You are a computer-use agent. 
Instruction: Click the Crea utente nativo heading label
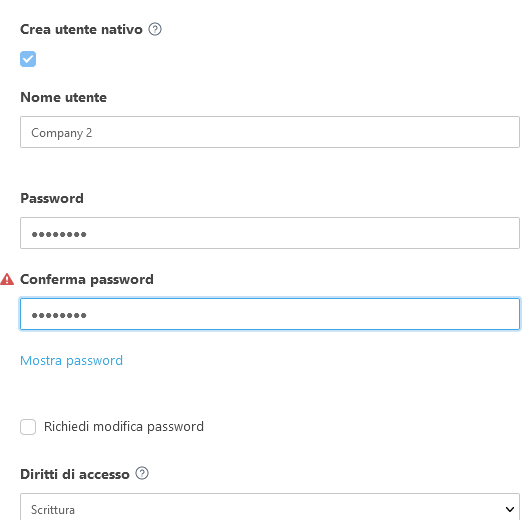(81, 29)
